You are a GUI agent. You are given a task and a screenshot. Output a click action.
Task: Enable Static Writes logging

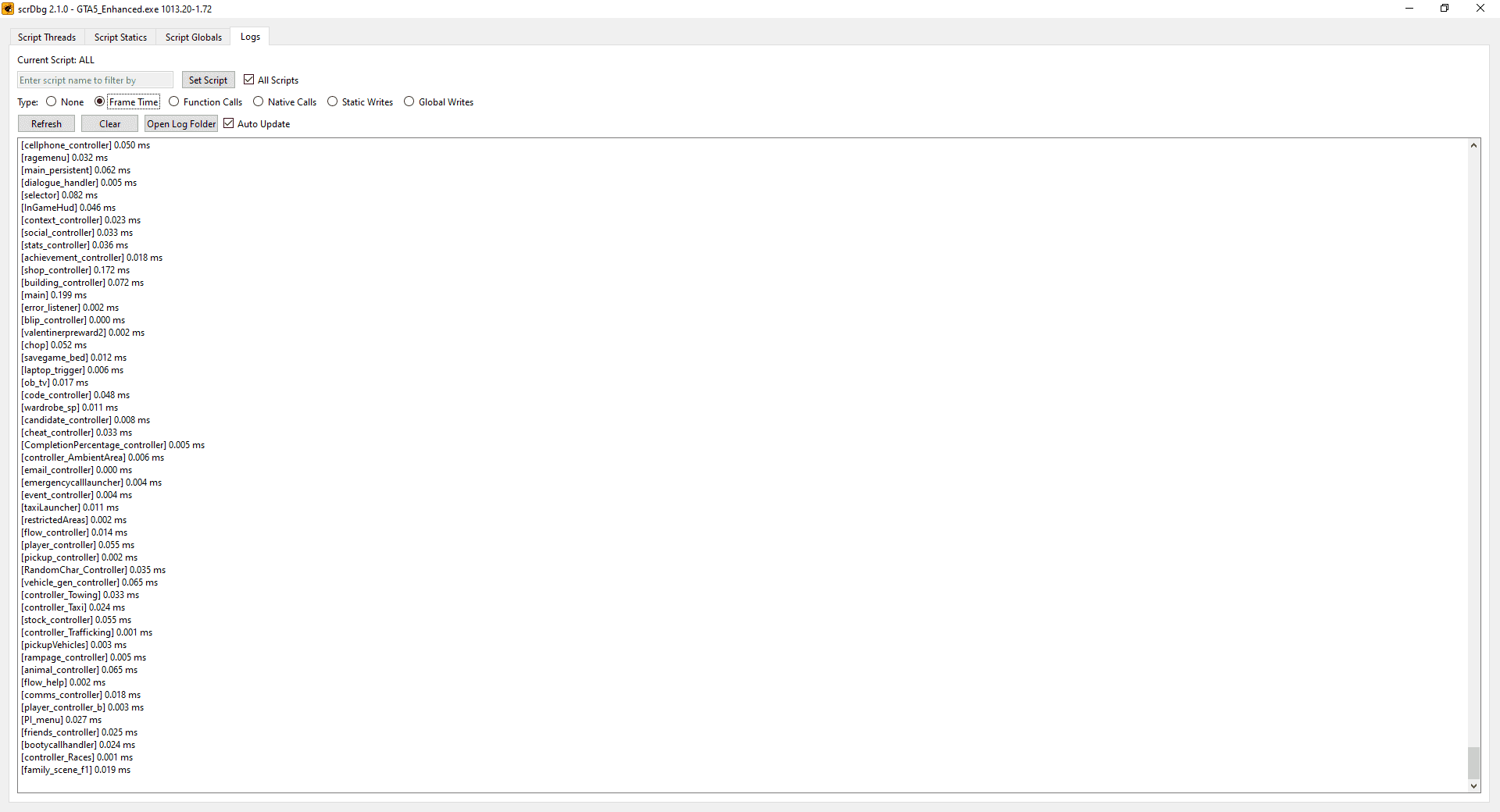tap(332, 101)
